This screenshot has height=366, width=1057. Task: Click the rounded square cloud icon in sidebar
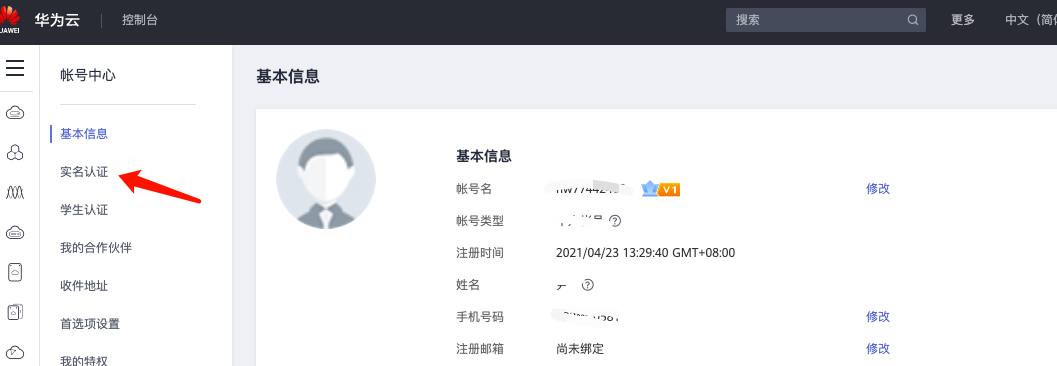[15, 272]
